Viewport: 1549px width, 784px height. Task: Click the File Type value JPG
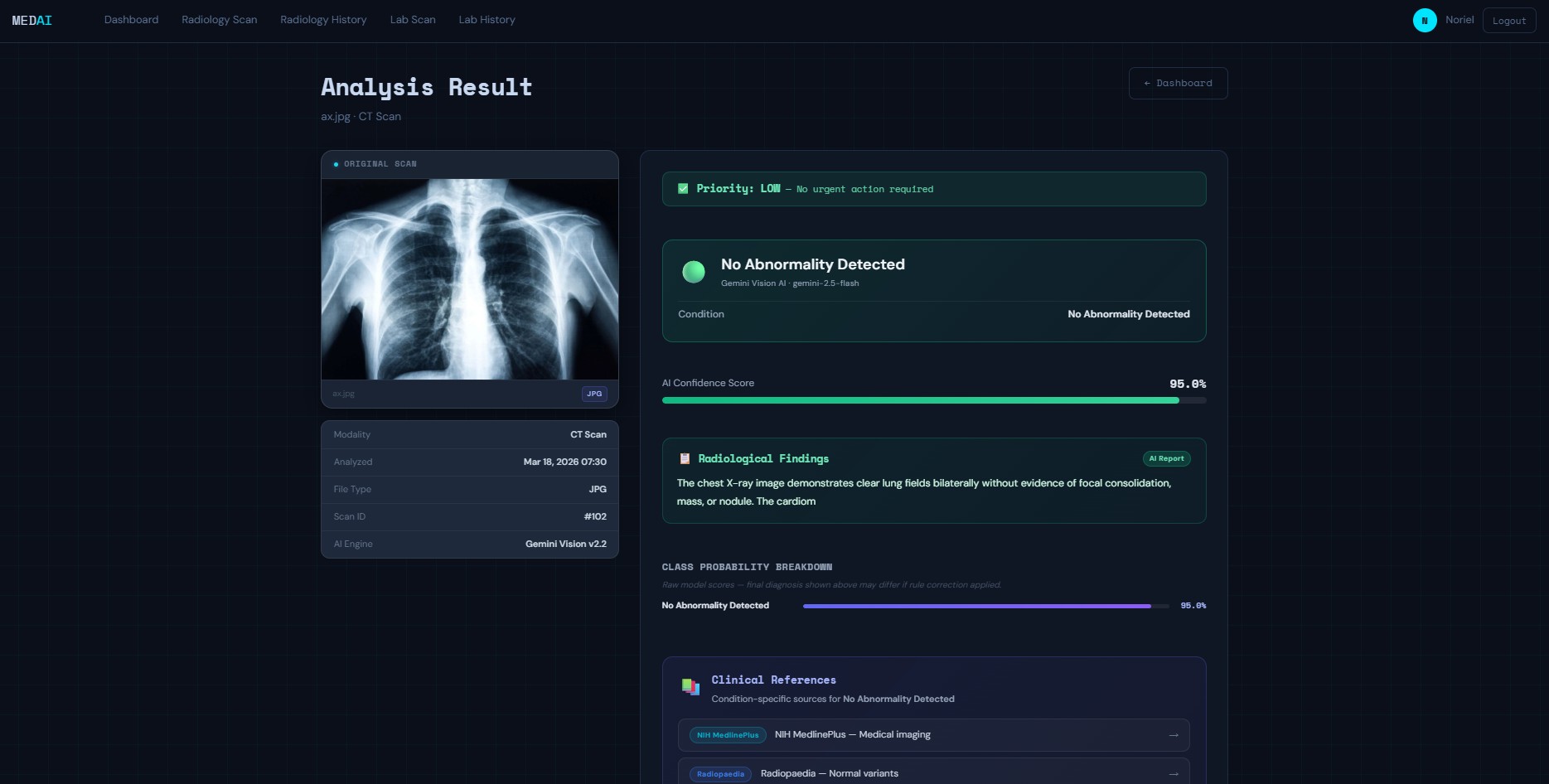point(598,490)
